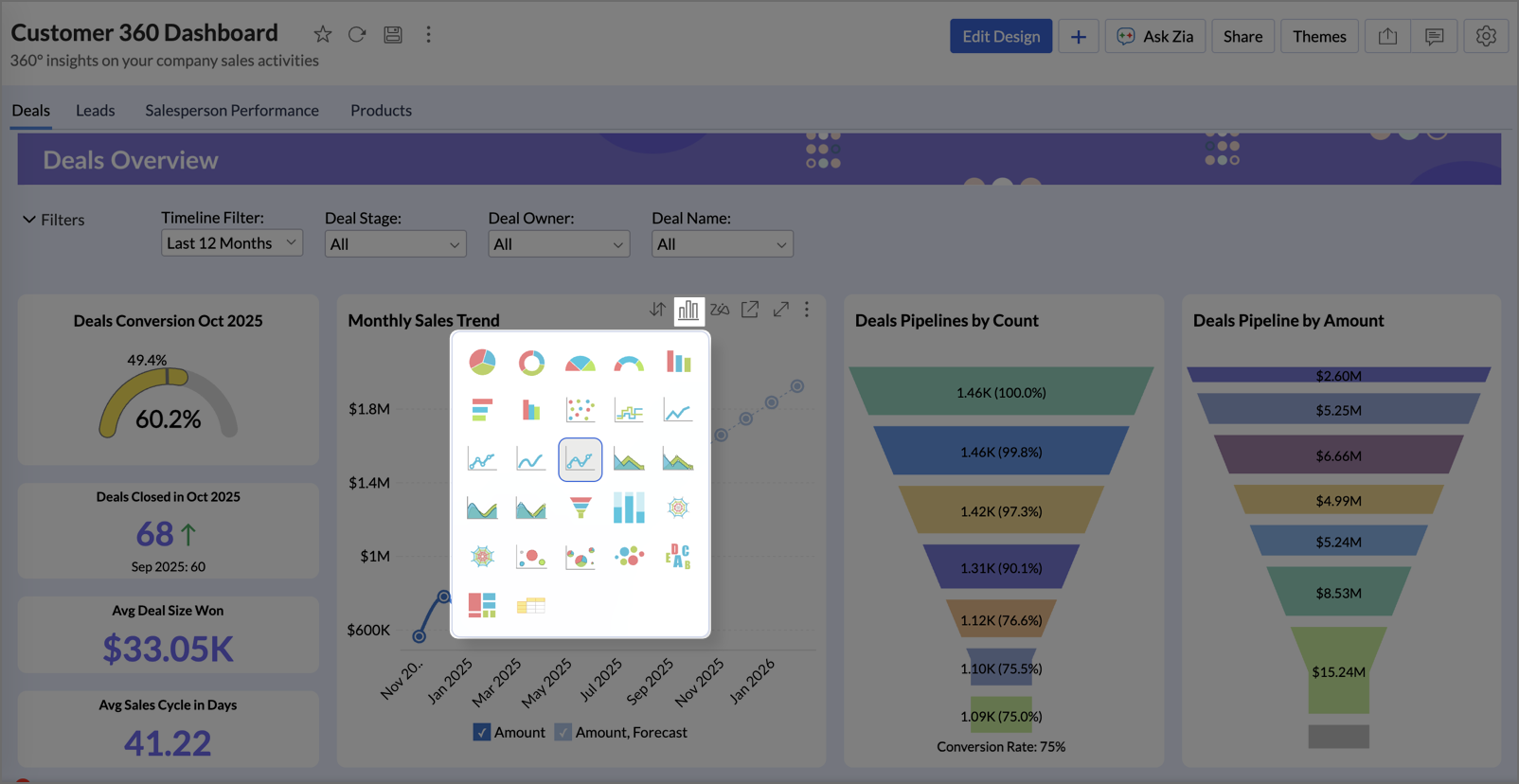Switch to the Leads tab
Image resolution: width=1519 pixels, height=784 pixels.
pyautogui.click(x=96, y=111)
